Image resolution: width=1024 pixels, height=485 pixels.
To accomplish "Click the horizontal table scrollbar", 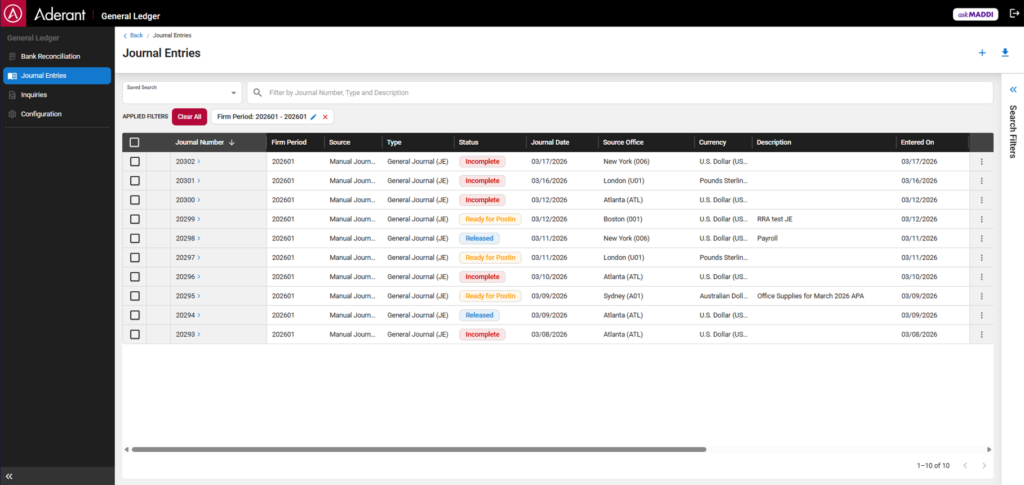I will [419, 449].
